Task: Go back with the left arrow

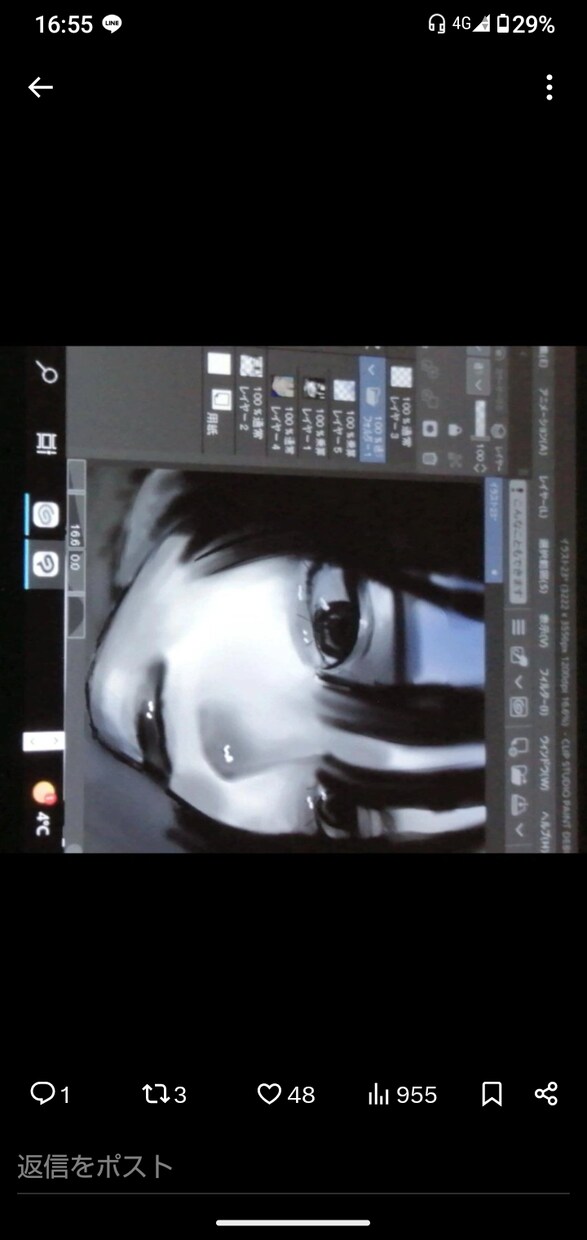Action: click(x=40, y=88)
